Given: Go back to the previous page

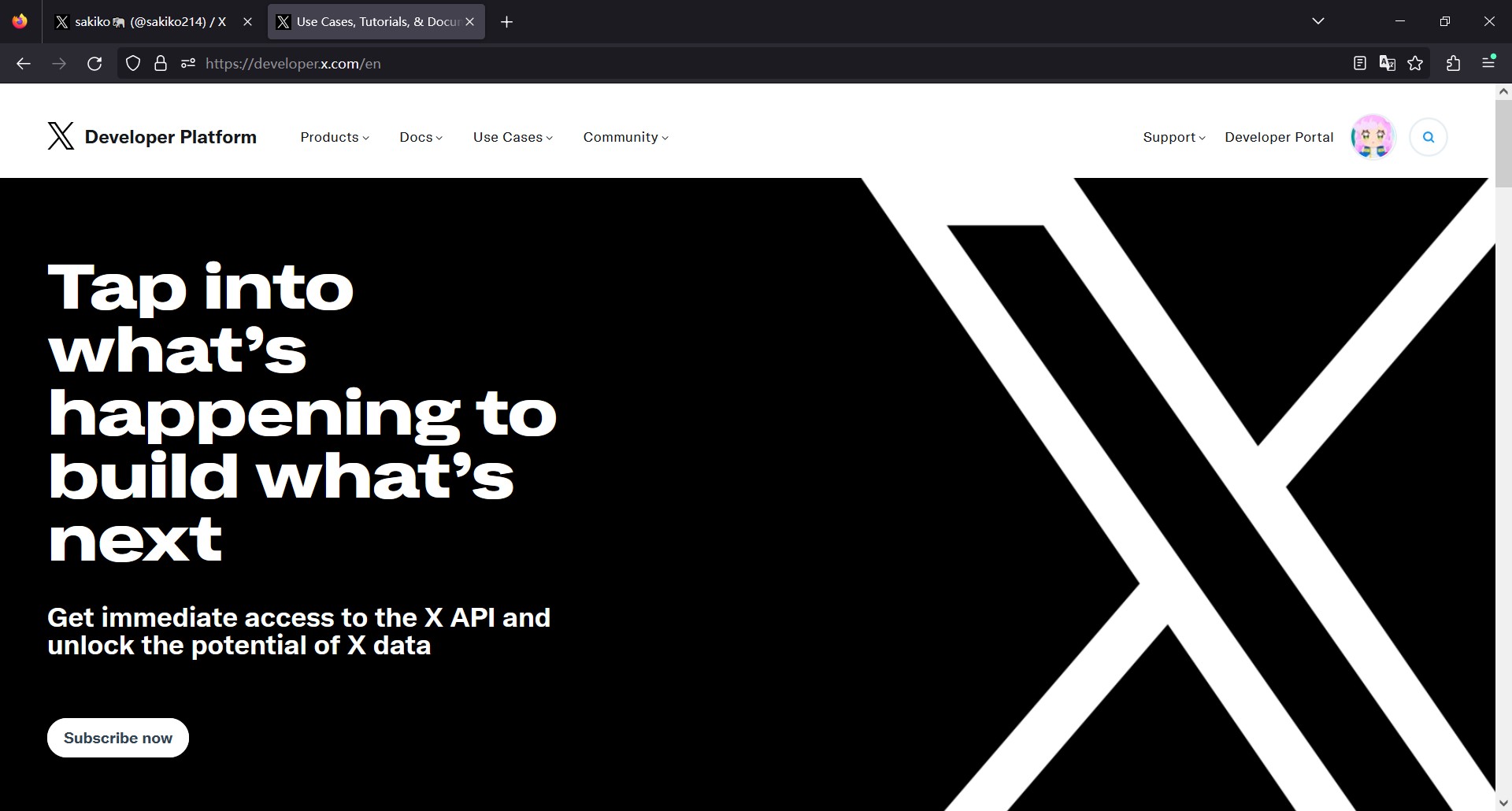Looking at the screenshot, I should (x=24, y=64).
